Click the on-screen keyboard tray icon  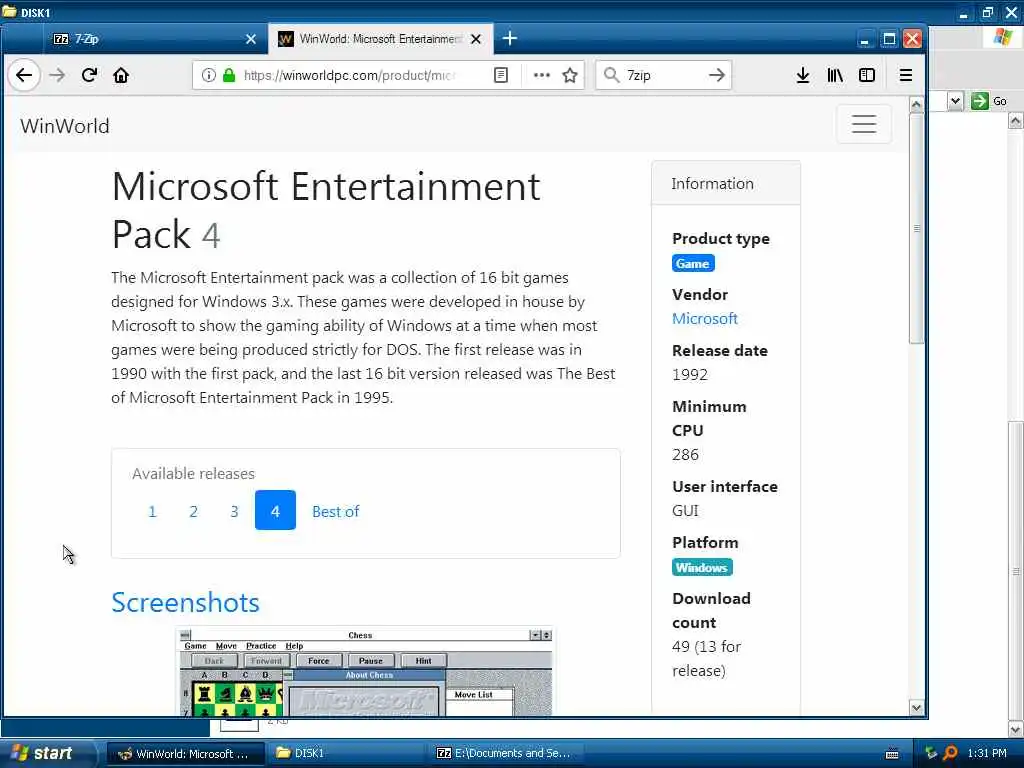[x=892, y=754]
